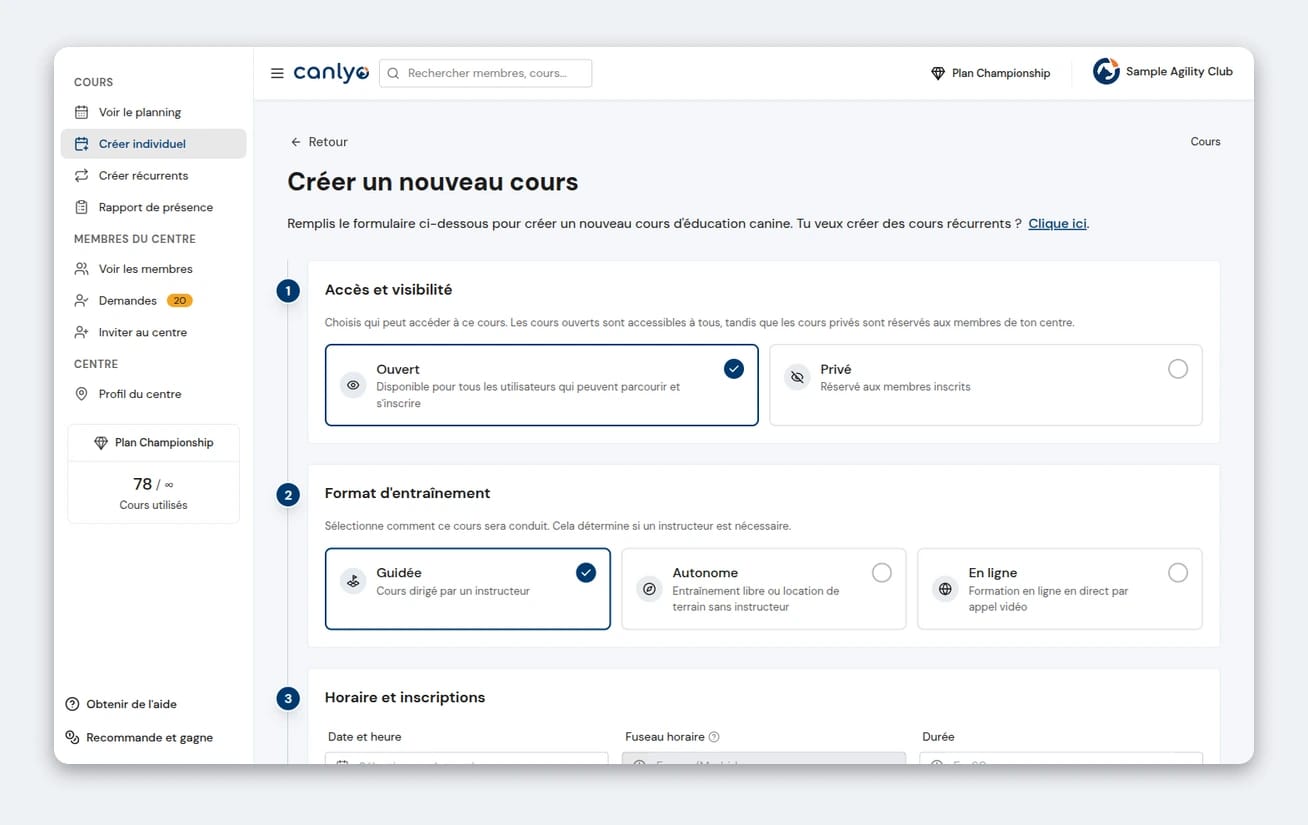Click Obtenir de l'aide link
This screenshot has height=825, width=1308.
click(x=121, y=704)
